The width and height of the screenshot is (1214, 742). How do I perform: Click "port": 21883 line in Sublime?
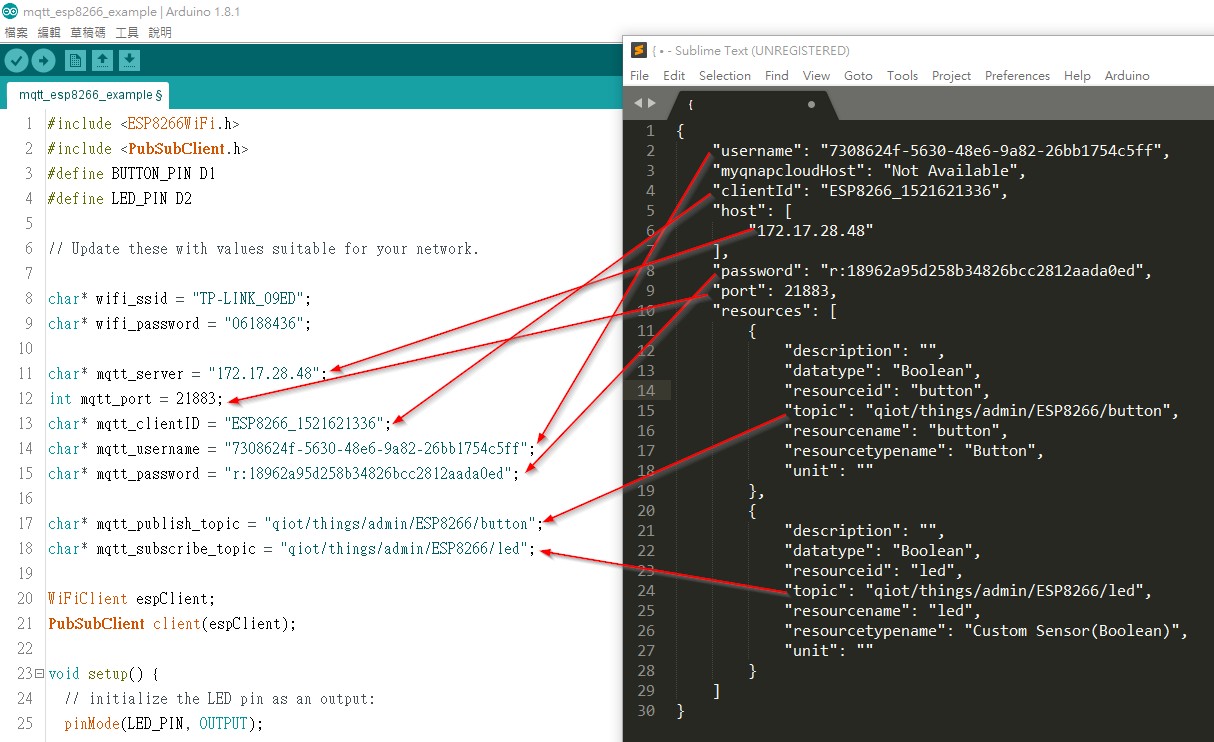[774, 291]
